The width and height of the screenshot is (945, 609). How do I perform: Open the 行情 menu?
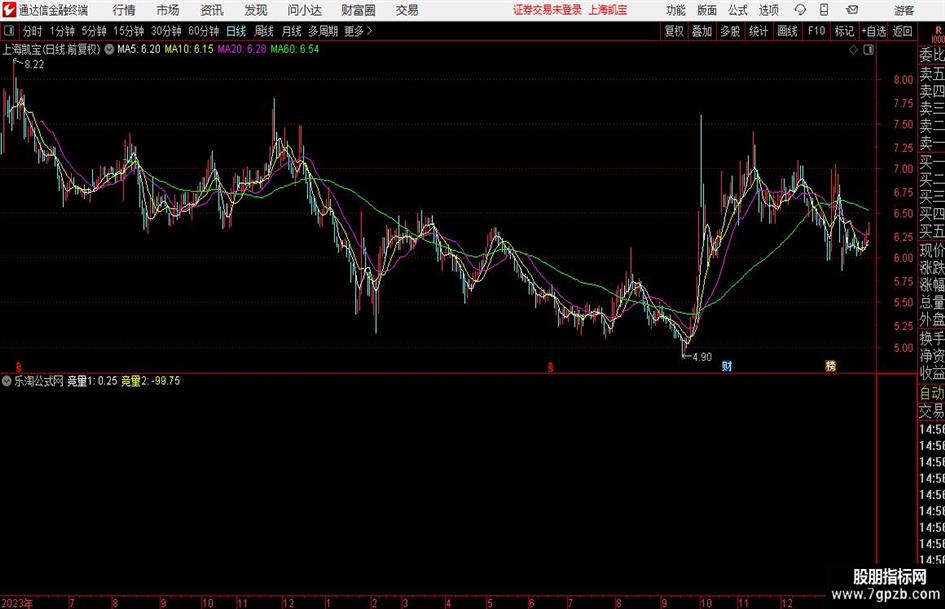[124, 10]
